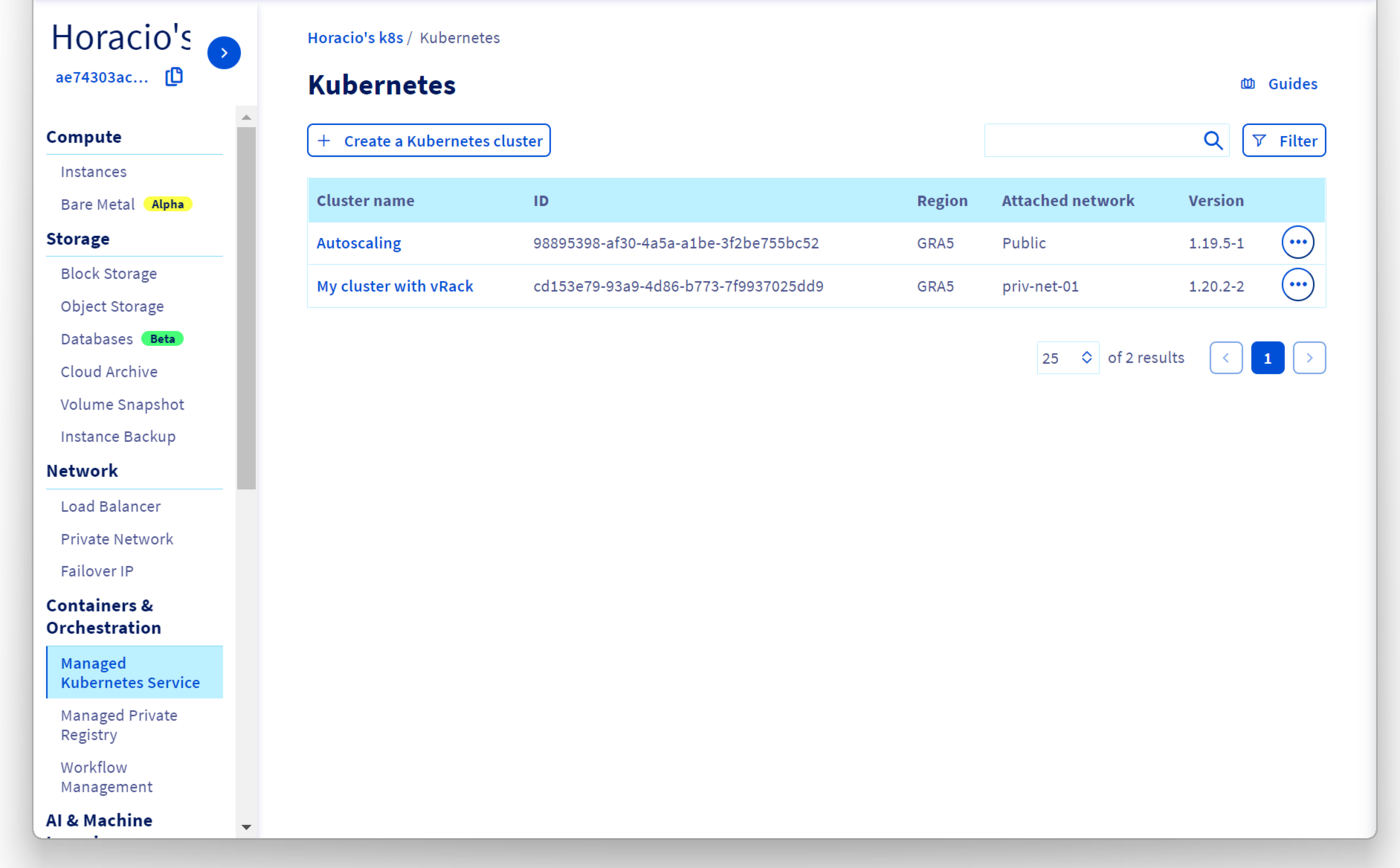The height and width of the screenshot is (868, 1400).
Task: Go to next results page arrow
Action: coord(1309,358)
